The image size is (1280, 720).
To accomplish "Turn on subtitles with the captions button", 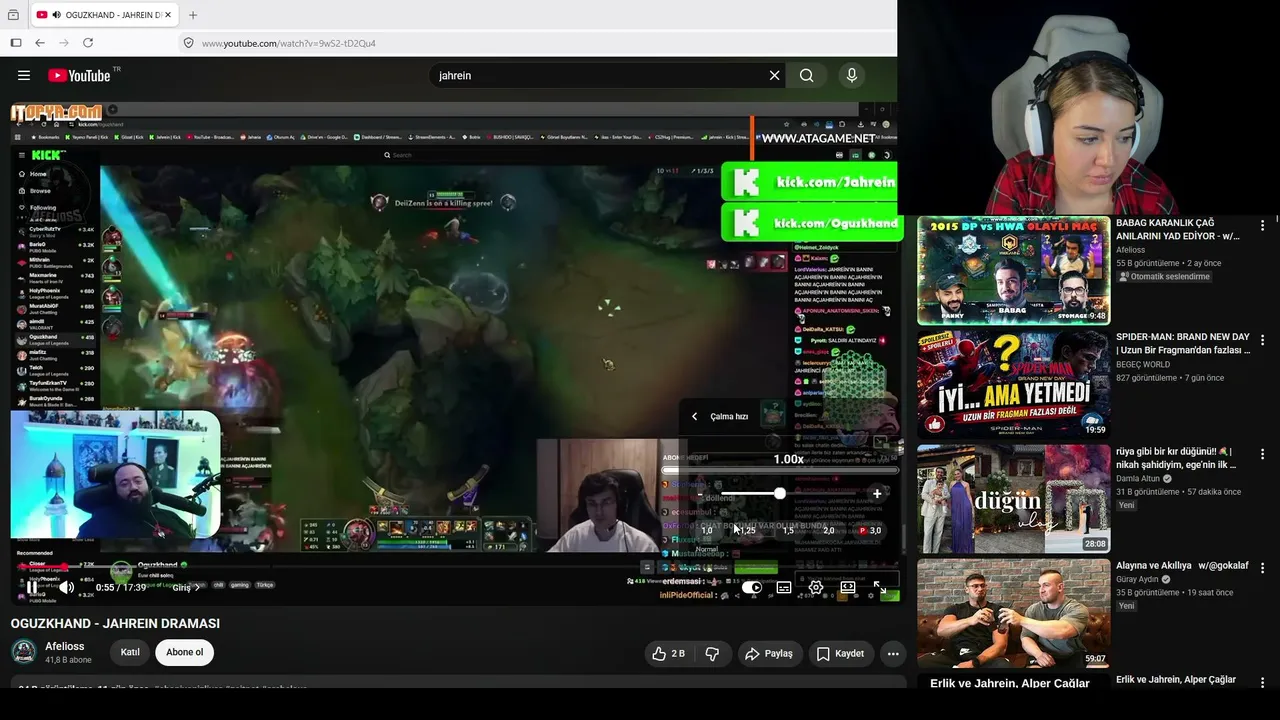I will coord(784,588).
